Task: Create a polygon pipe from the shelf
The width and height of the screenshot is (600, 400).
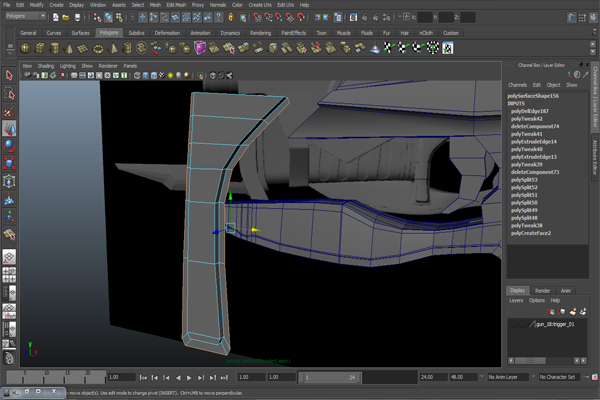Action: (127, 48)
